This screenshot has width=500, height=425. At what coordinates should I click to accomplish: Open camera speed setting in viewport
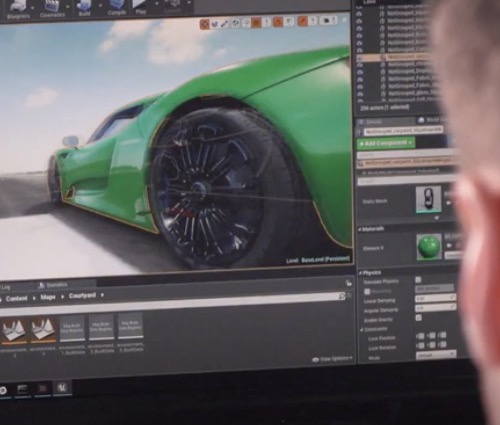(x=327, y=20)
